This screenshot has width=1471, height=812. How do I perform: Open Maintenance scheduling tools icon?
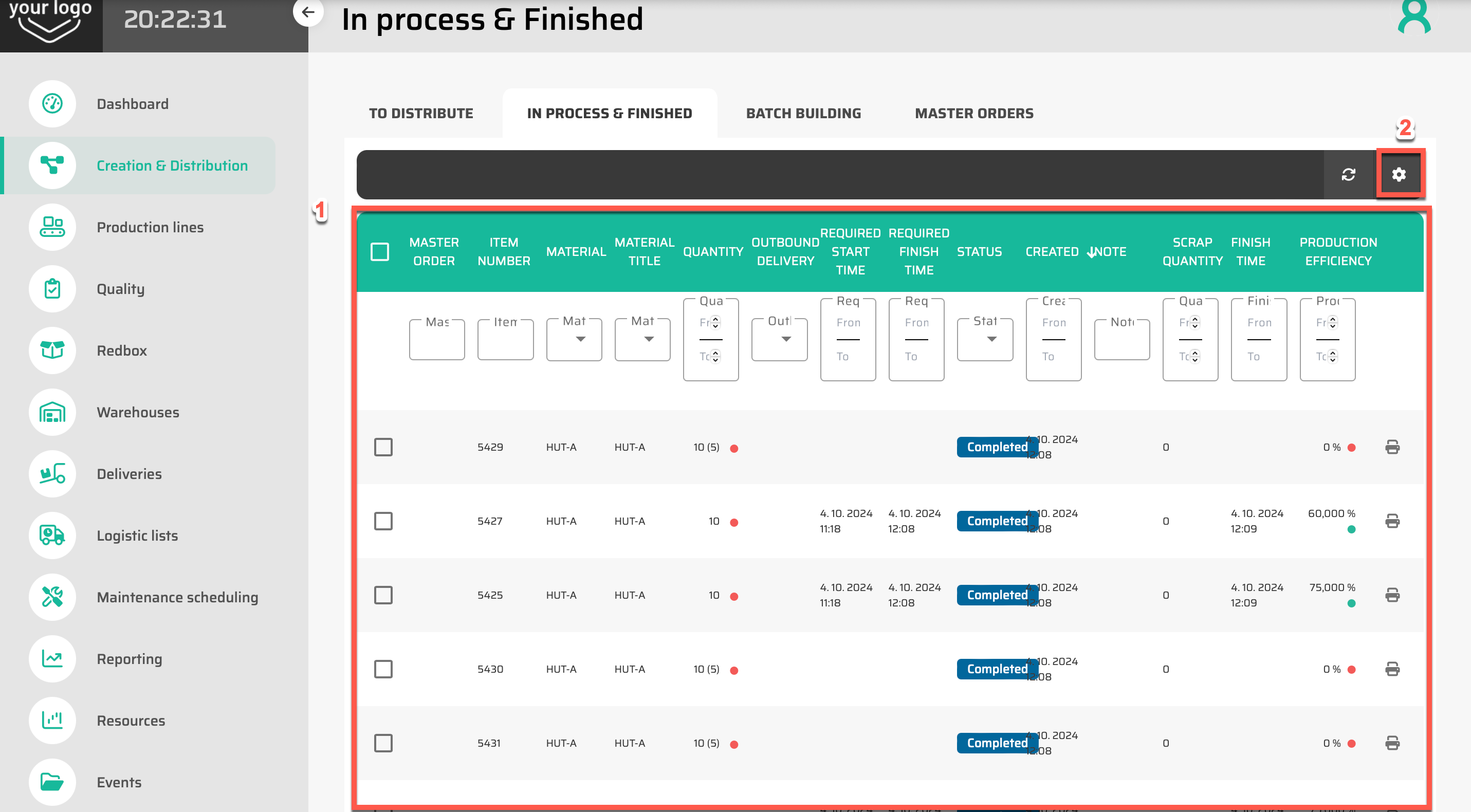point(52,597)
